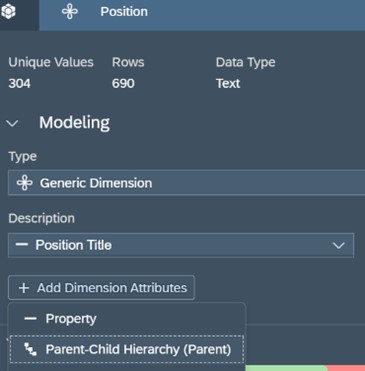Choose the Property menu entry
Viewport: 365px width, 371px height.
[127, 319]
